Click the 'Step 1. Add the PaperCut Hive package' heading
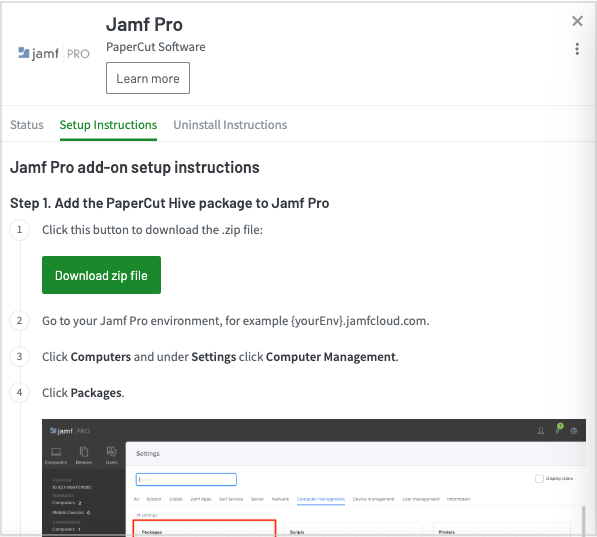The height and width of the screenshot is (537, 597). tap(169, 203)
